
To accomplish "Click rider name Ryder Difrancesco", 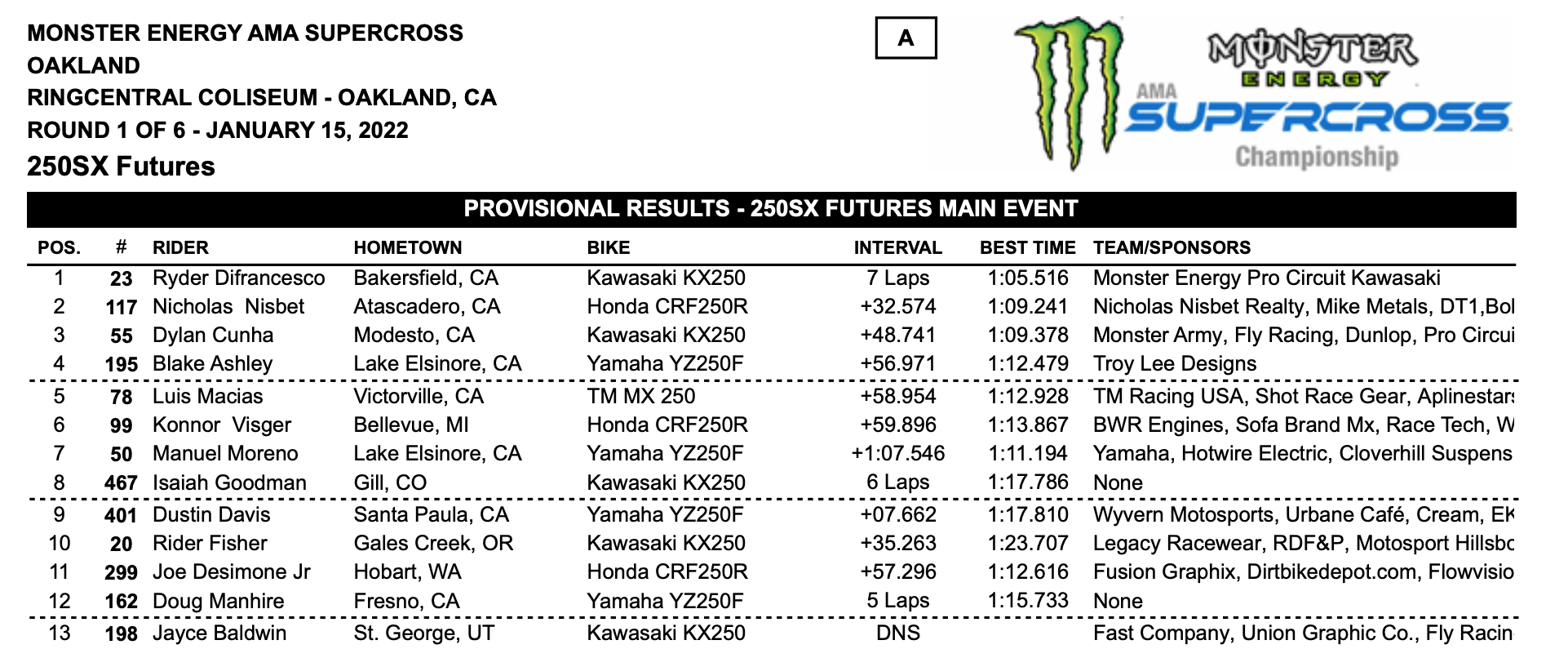I will (x=238, y=278).
